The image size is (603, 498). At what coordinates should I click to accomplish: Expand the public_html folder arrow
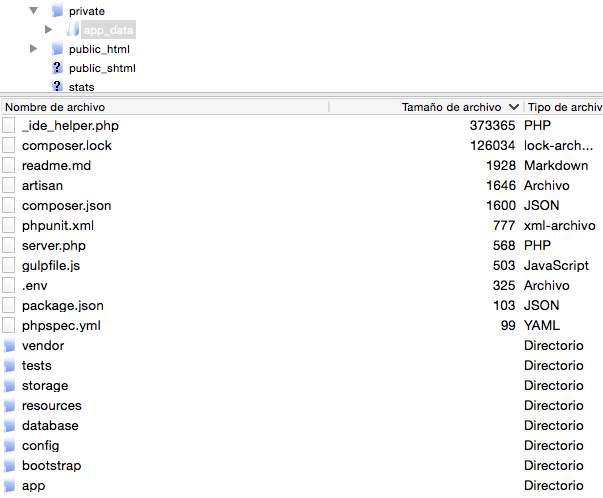(34, 48)
